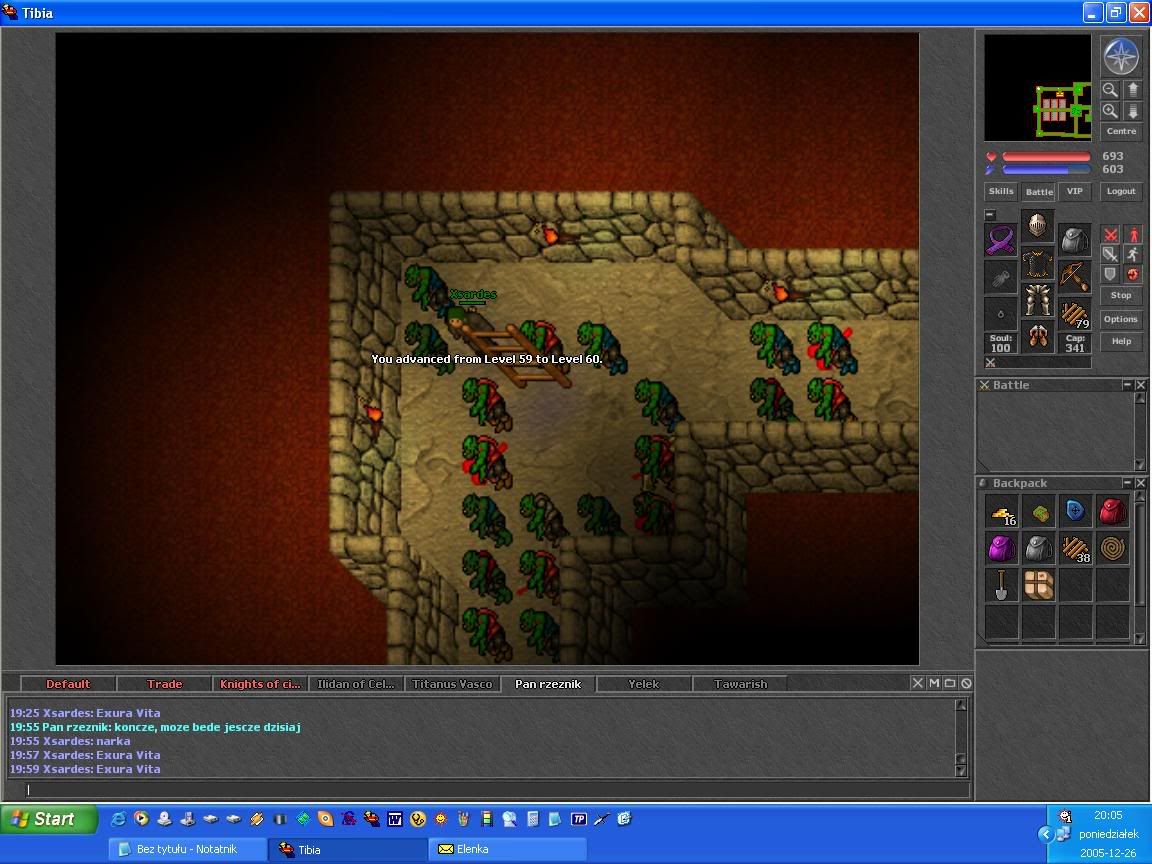Select the chain armor slot
Viewport: 1152px width, 864px height.
pos(1037,262)
